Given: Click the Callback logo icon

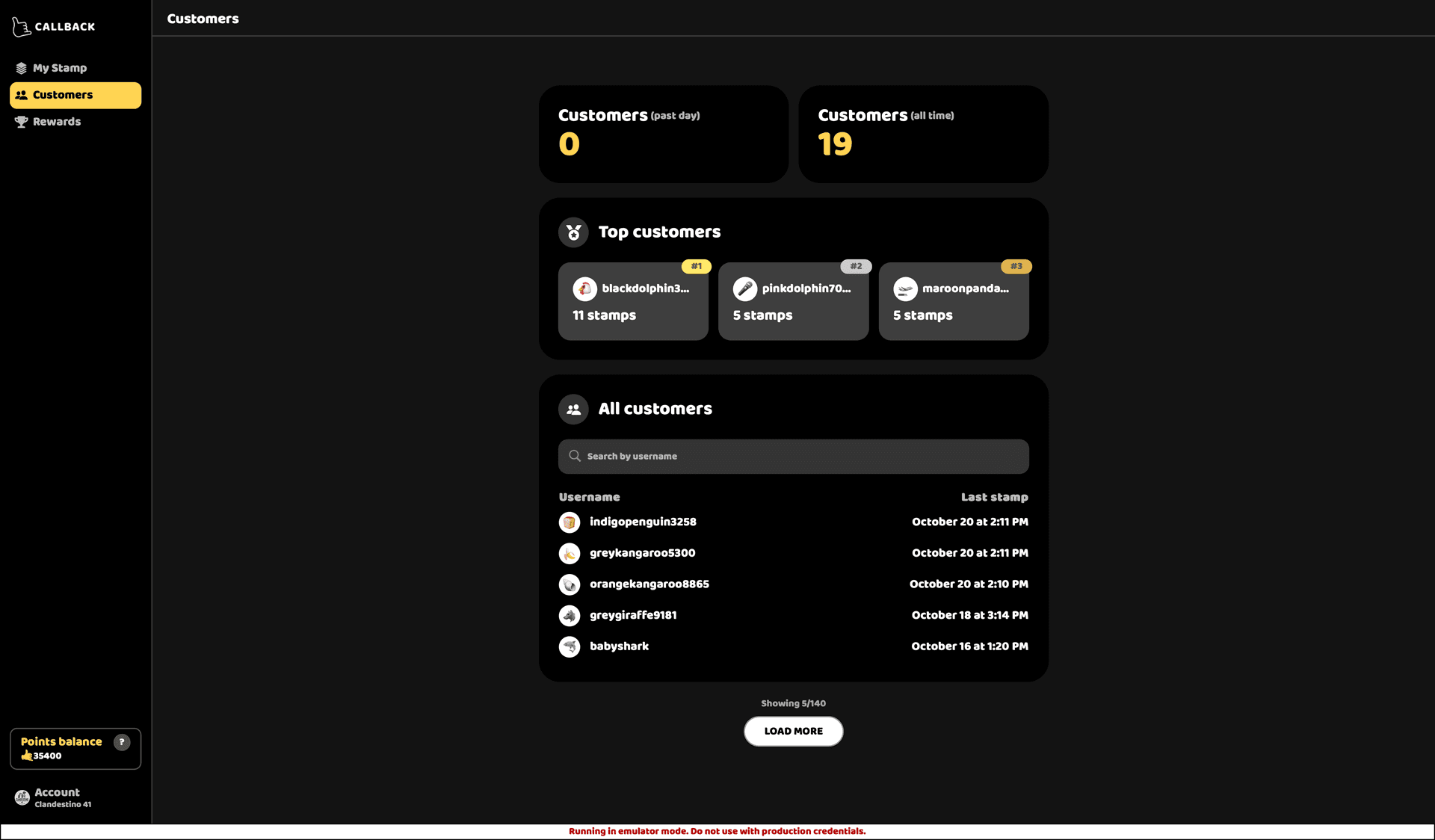Looking at the screenshot, I should pyautogui.click(x=21, y=27).
